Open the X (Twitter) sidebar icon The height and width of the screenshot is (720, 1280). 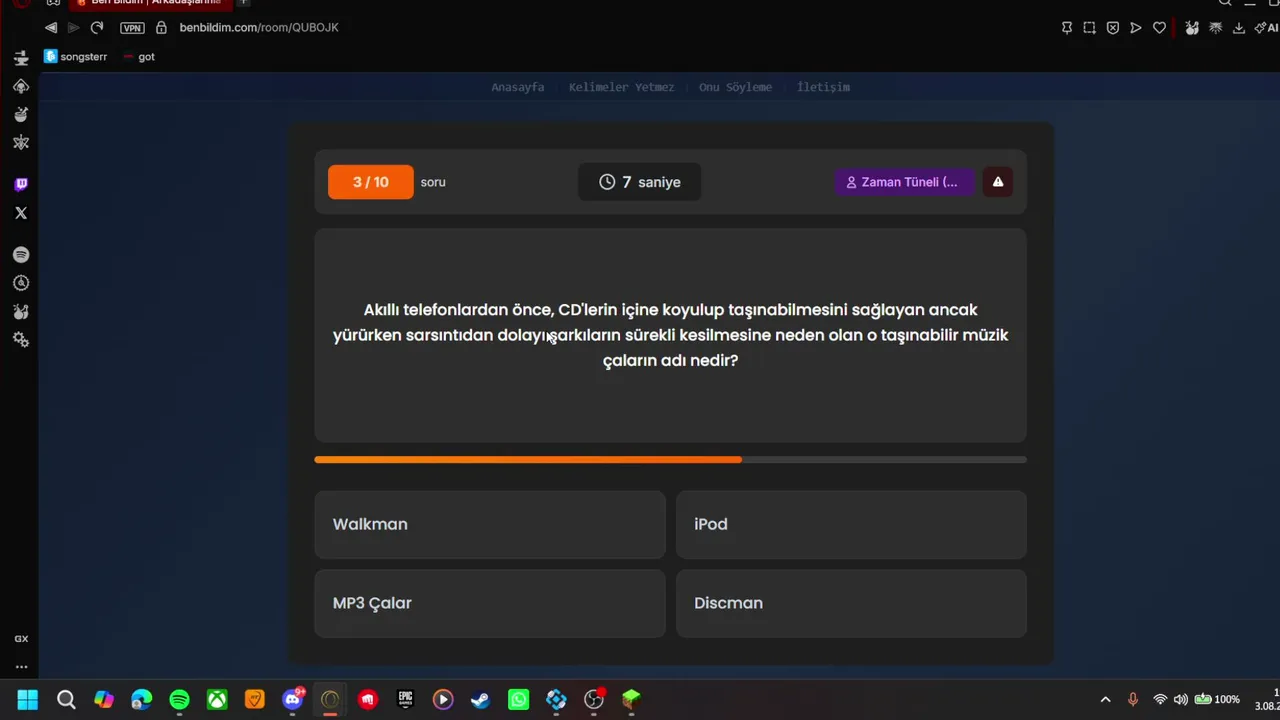[21, 213]
